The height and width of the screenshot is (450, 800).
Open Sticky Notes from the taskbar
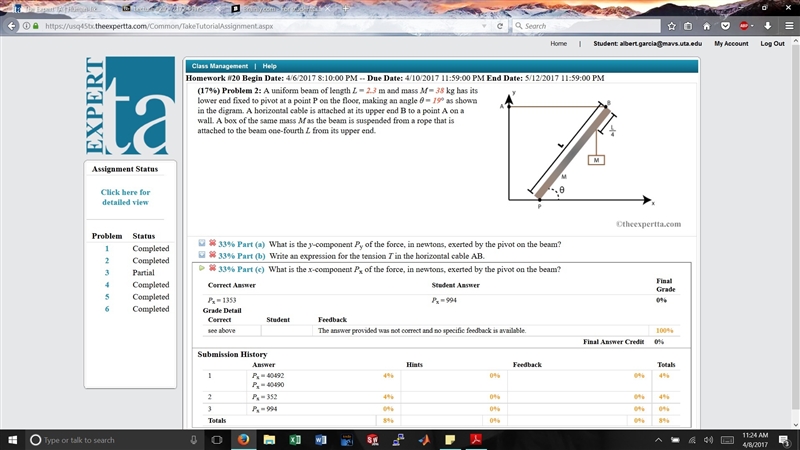click(x=450, y=440)
